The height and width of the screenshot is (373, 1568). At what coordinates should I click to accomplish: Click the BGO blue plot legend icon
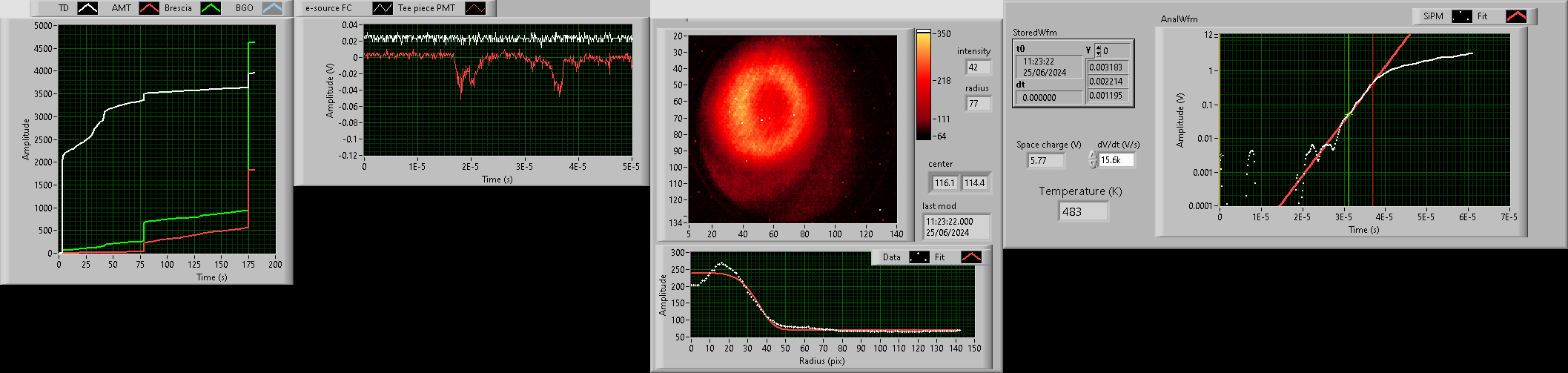[272, 8]
